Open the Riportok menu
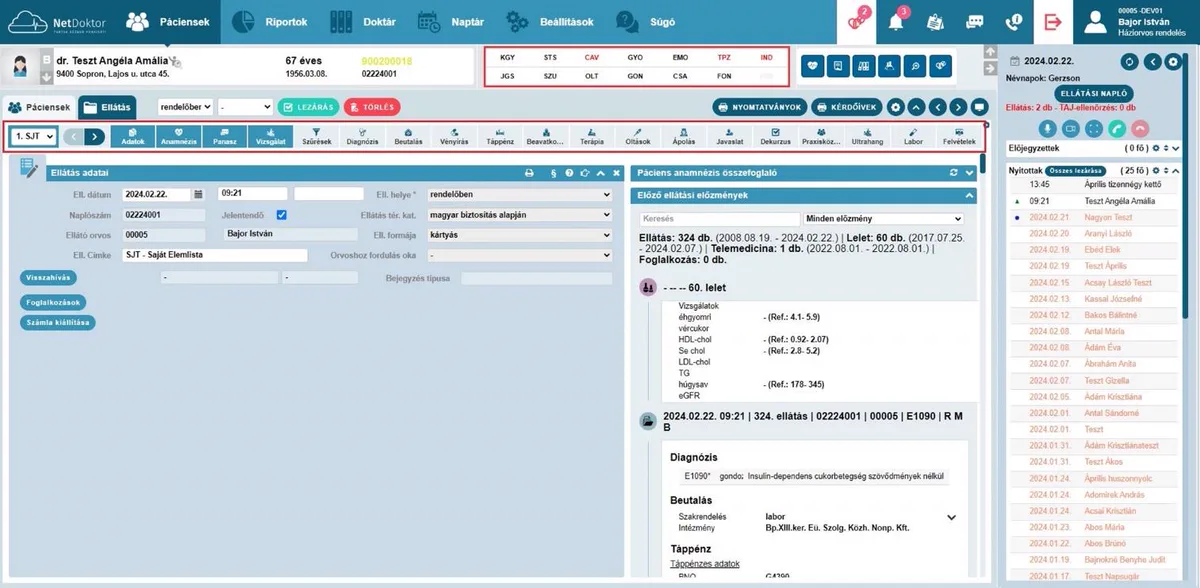Image resolution: width=1200 pixels, height=588 pixels. [x=270, y=21]
